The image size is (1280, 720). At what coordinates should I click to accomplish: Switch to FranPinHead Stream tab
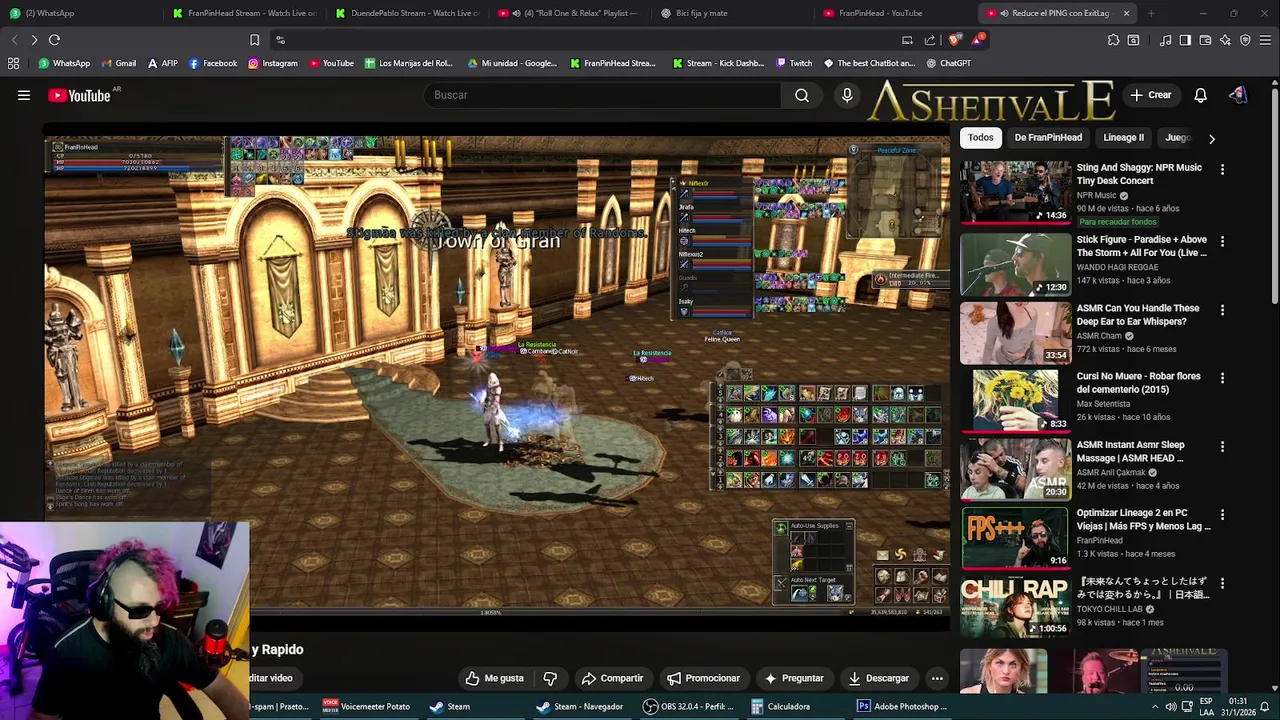[x=244, y=13]
